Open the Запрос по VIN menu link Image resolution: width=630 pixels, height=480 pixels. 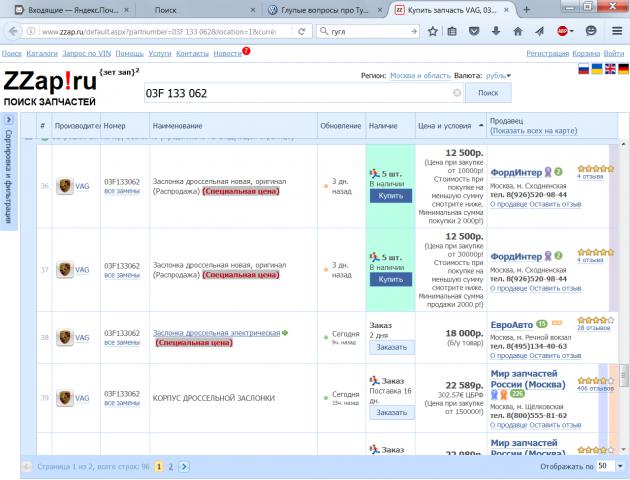[x=86, y=53]
